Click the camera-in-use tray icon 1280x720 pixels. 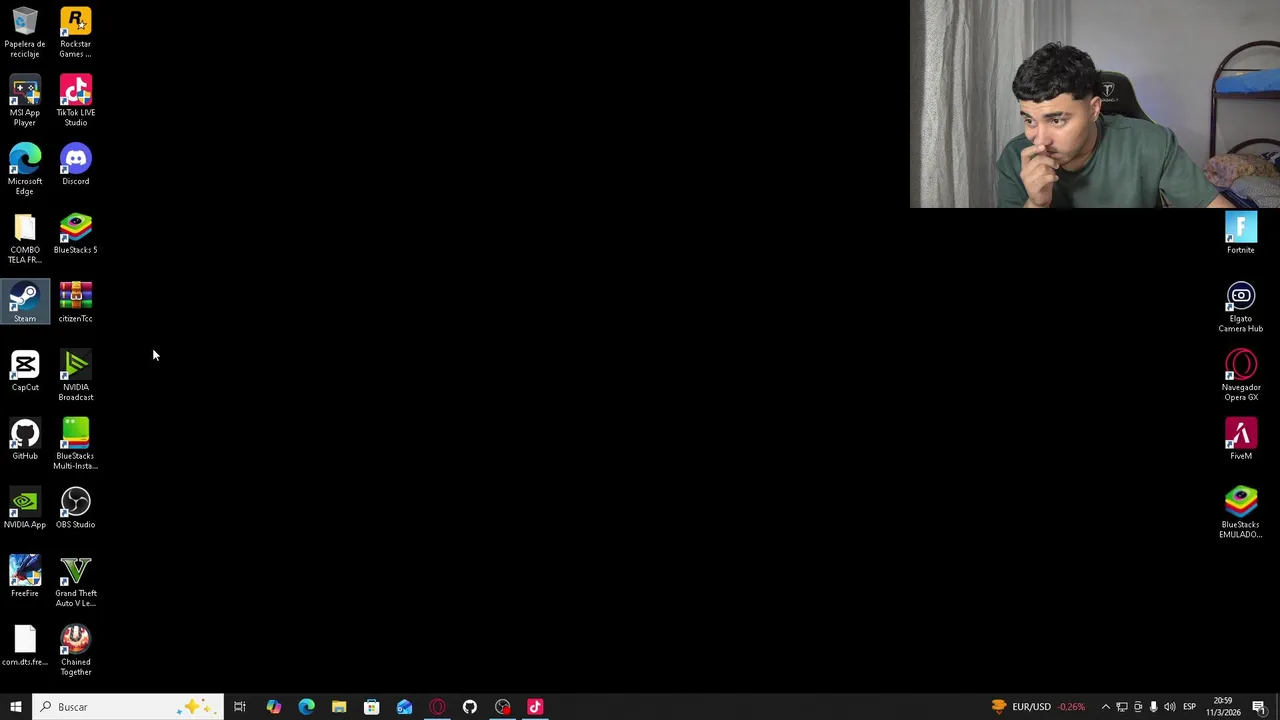click(1137, 707)
